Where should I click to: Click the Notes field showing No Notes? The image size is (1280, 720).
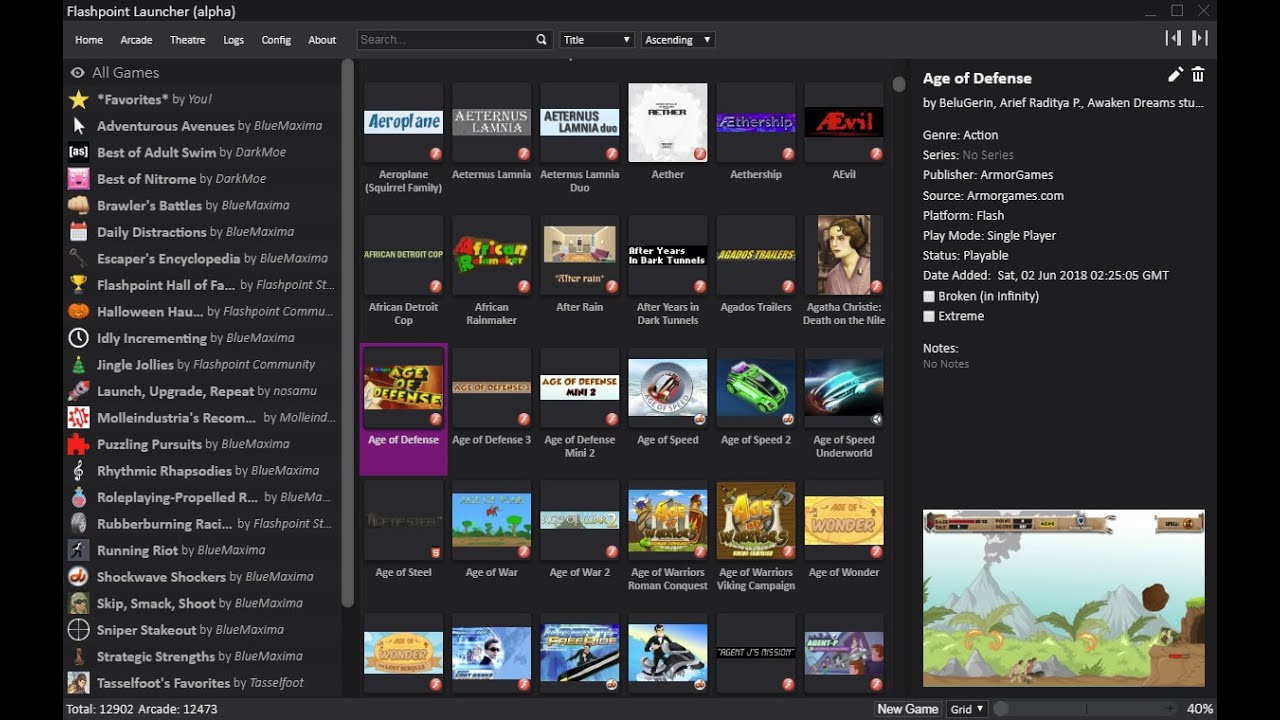pyautogui.click(x=946, y=364)
